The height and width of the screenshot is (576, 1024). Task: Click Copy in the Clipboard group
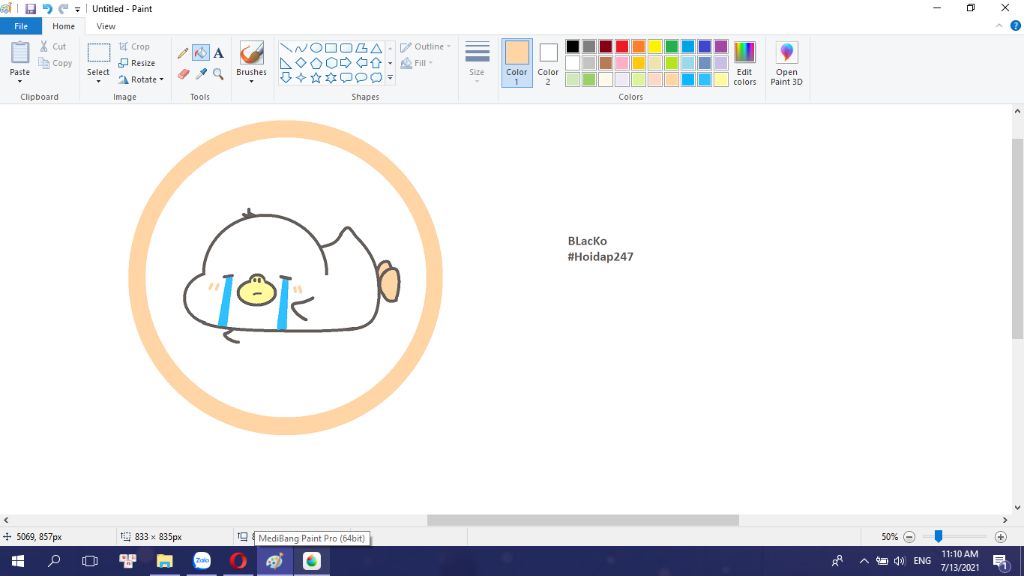[x=55, y=63]
